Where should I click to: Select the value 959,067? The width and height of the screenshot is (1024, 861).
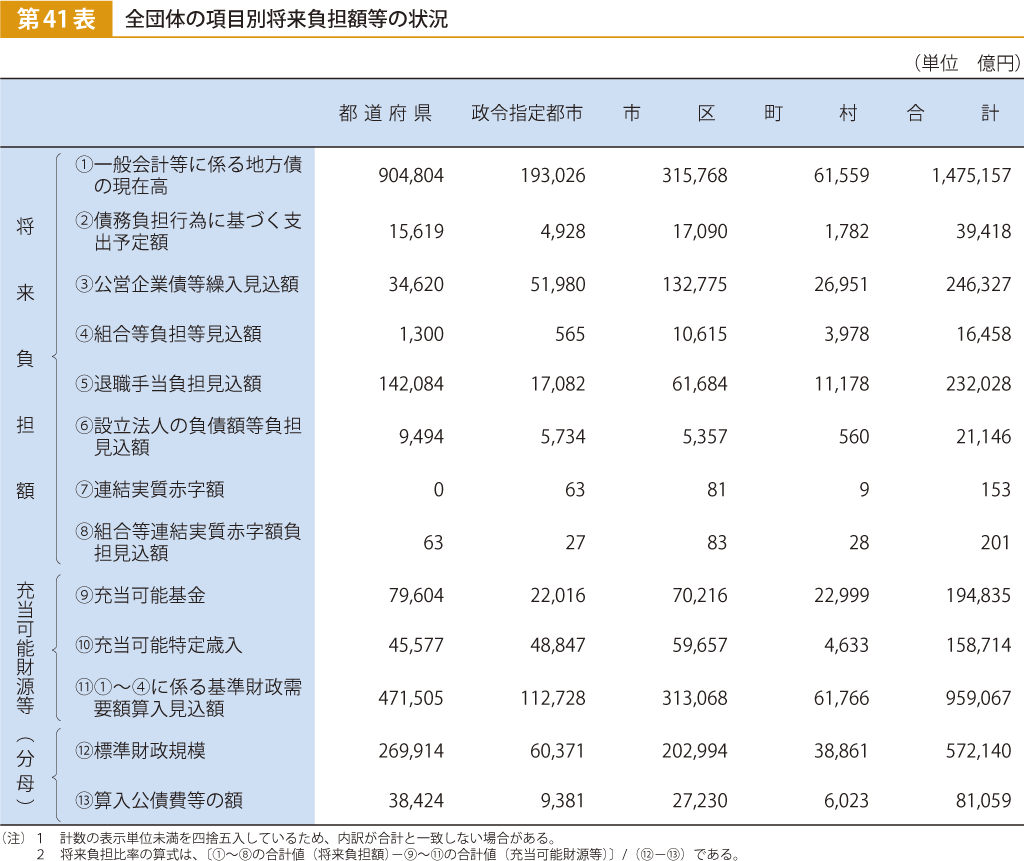[978, 698]
